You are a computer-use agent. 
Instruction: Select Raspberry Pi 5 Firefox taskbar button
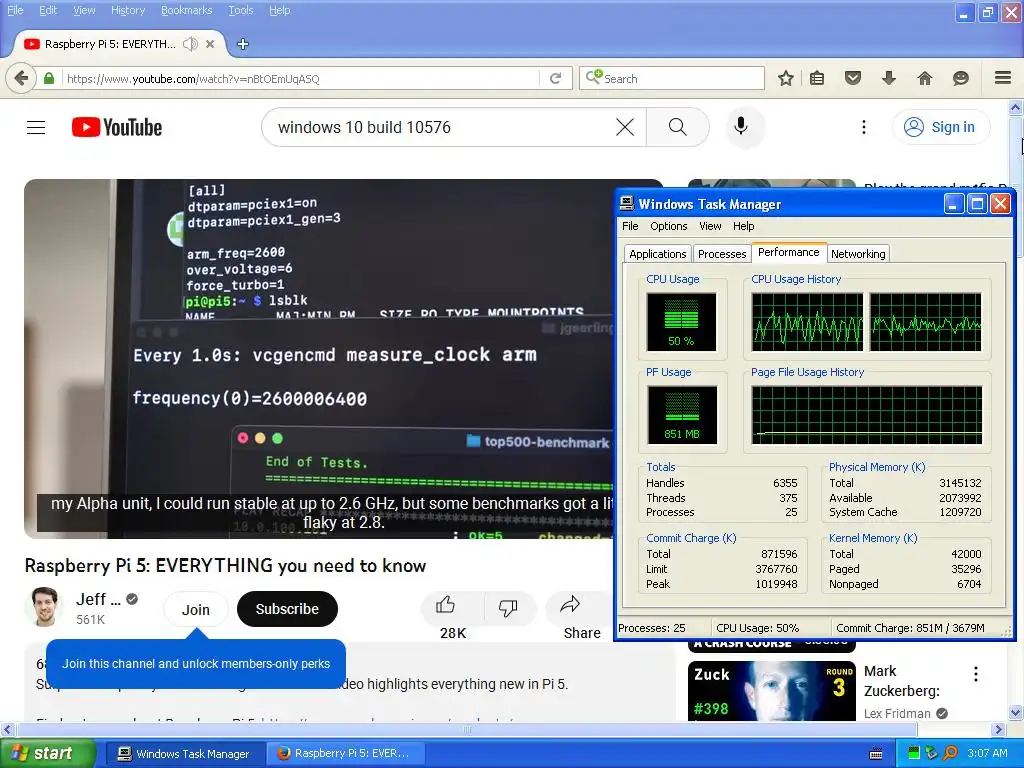(344, 754)
